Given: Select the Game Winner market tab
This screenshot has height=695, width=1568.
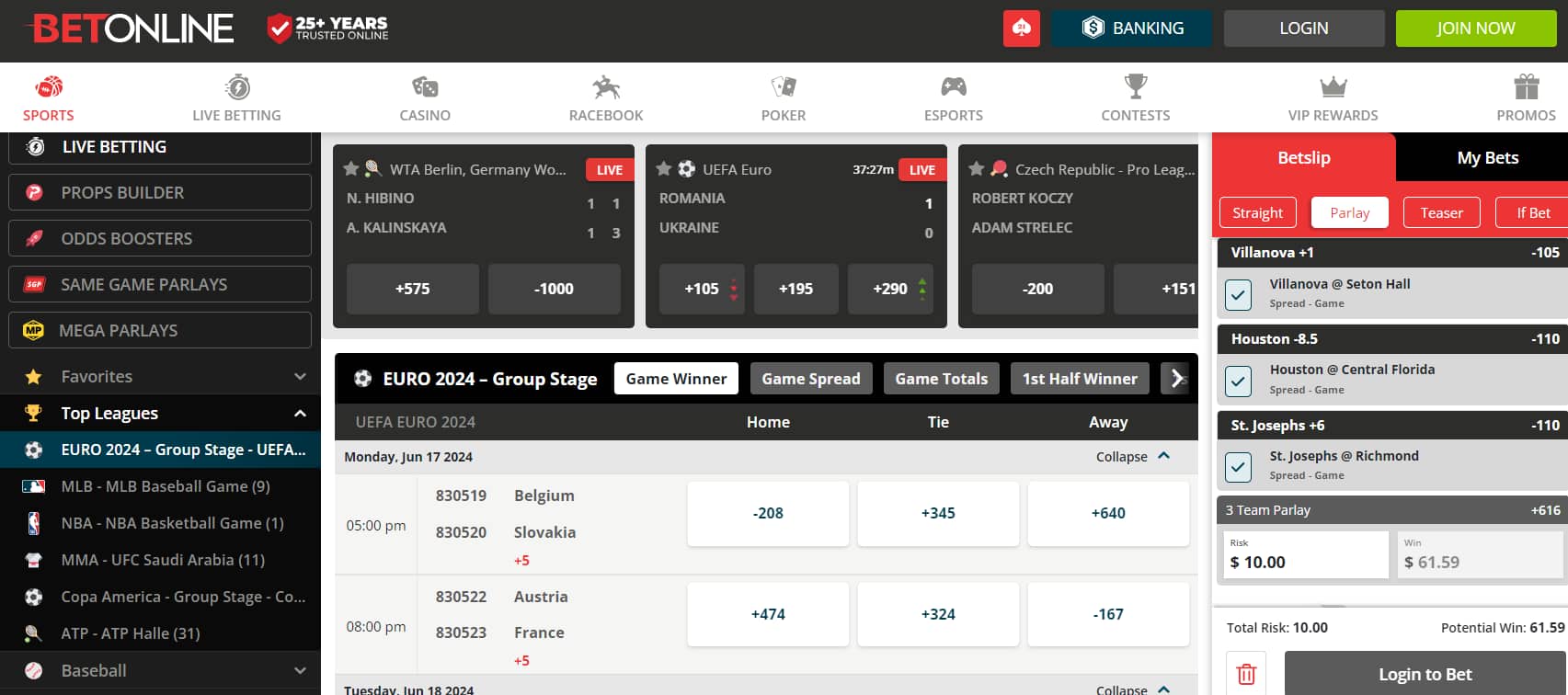Looking at the screenshot, I should click(676, 378).
